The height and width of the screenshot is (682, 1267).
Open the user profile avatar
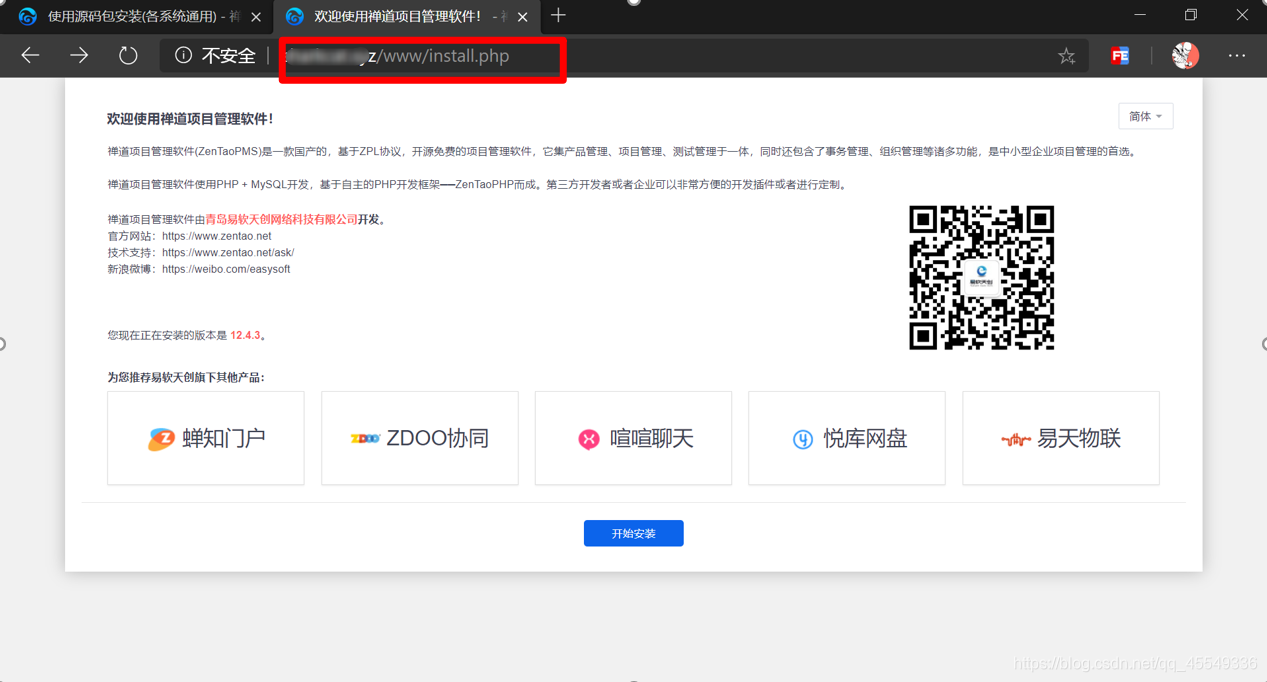coord(1185,56)
